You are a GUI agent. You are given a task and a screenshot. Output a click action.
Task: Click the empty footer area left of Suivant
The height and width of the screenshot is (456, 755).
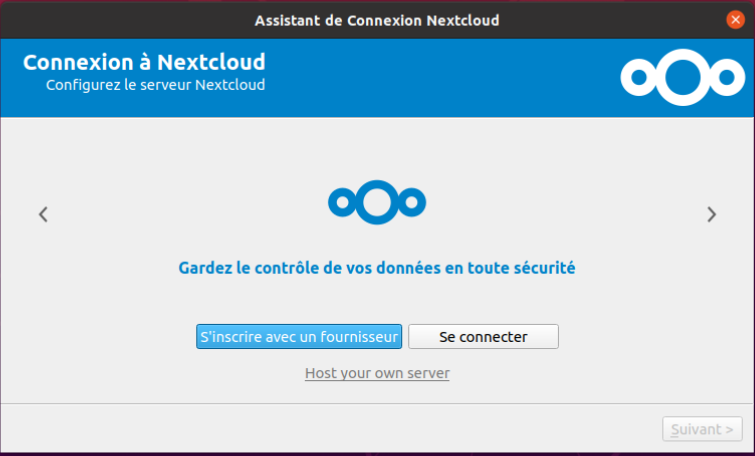330,430
